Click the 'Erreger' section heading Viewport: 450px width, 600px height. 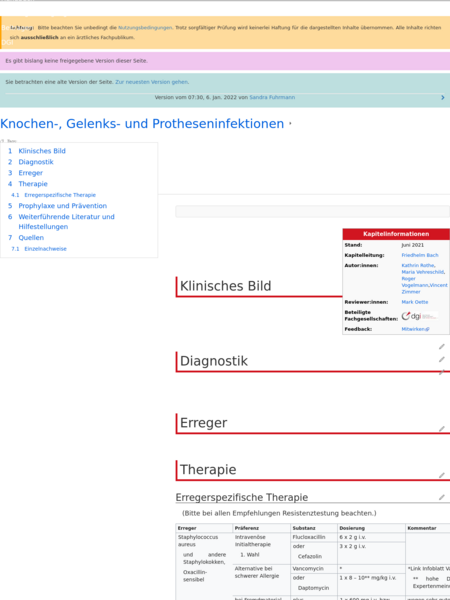(204, 423)
